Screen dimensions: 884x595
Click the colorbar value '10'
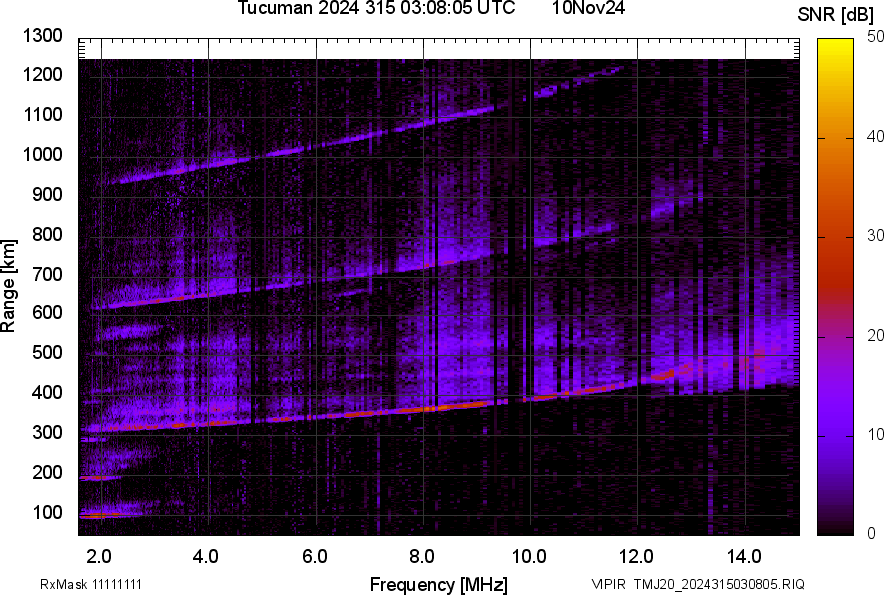point(875,434)
